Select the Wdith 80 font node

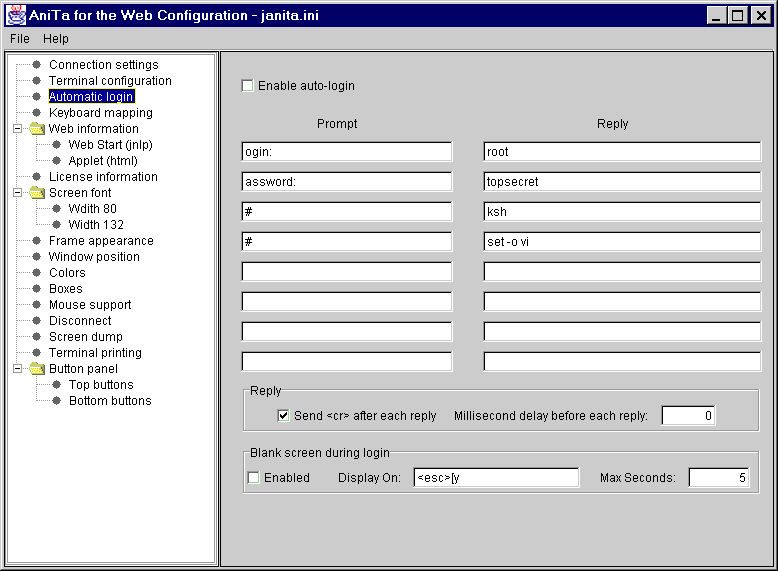pyautogui.click(x=92, y=209)
